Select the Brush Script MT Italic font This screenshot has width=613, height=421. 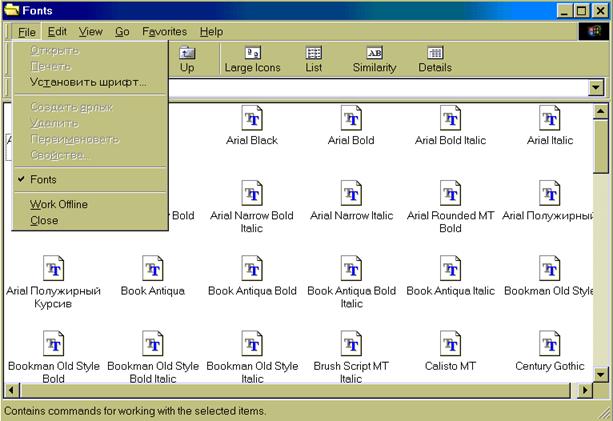[351, 345]
